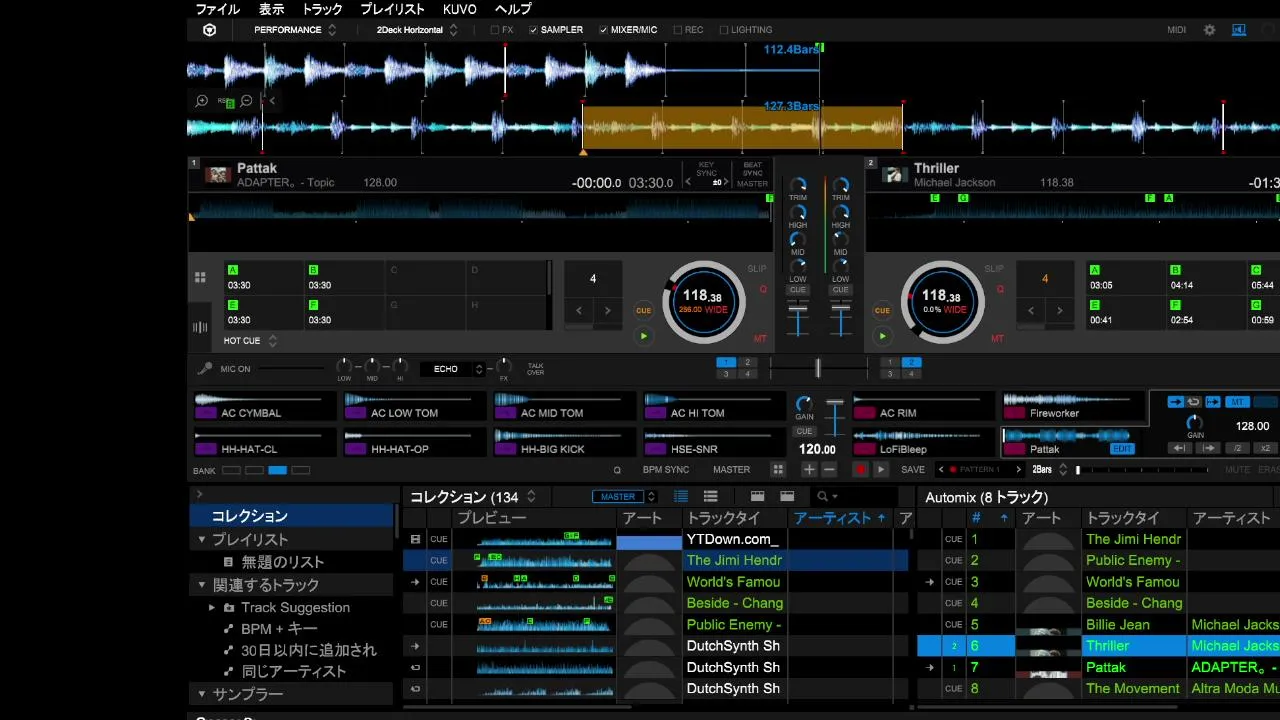The width and height of the screenshot is (1280, 720).
Task: Toggle SLIP mode on deck 1
Action: pos(757,269)
